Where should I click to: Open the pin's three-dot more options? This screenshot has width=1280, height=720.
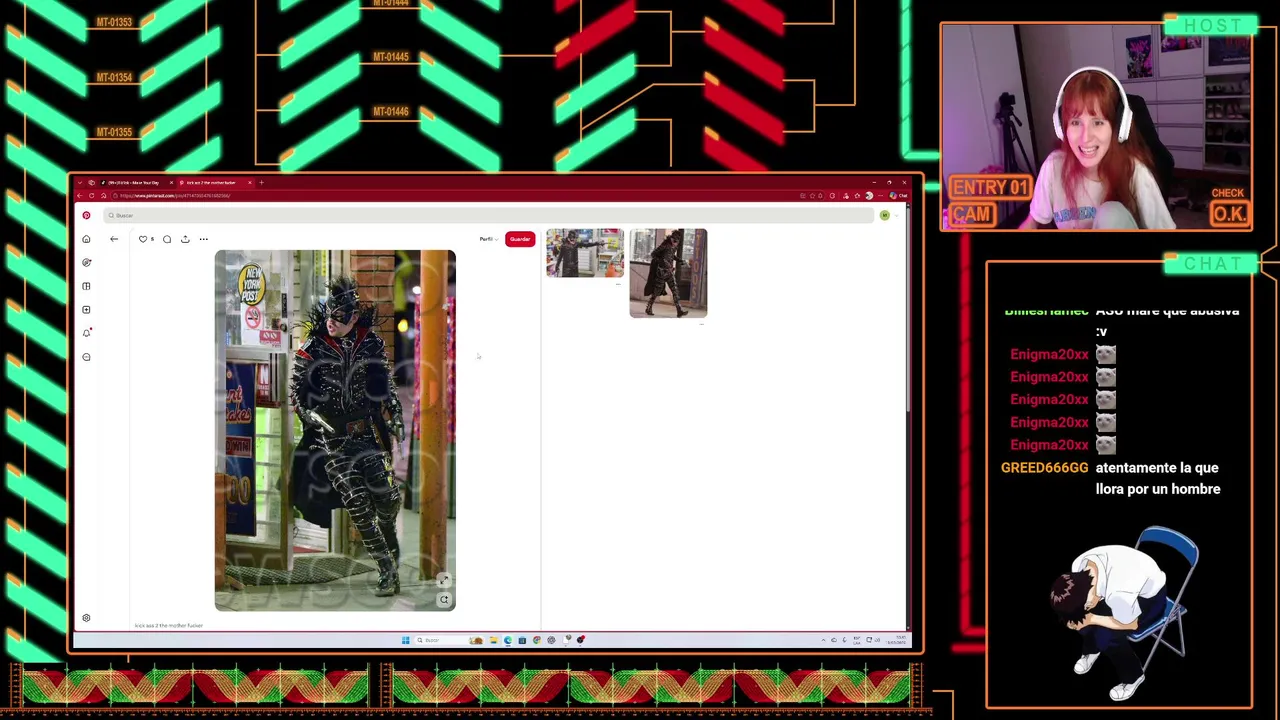tap(203, 239)
